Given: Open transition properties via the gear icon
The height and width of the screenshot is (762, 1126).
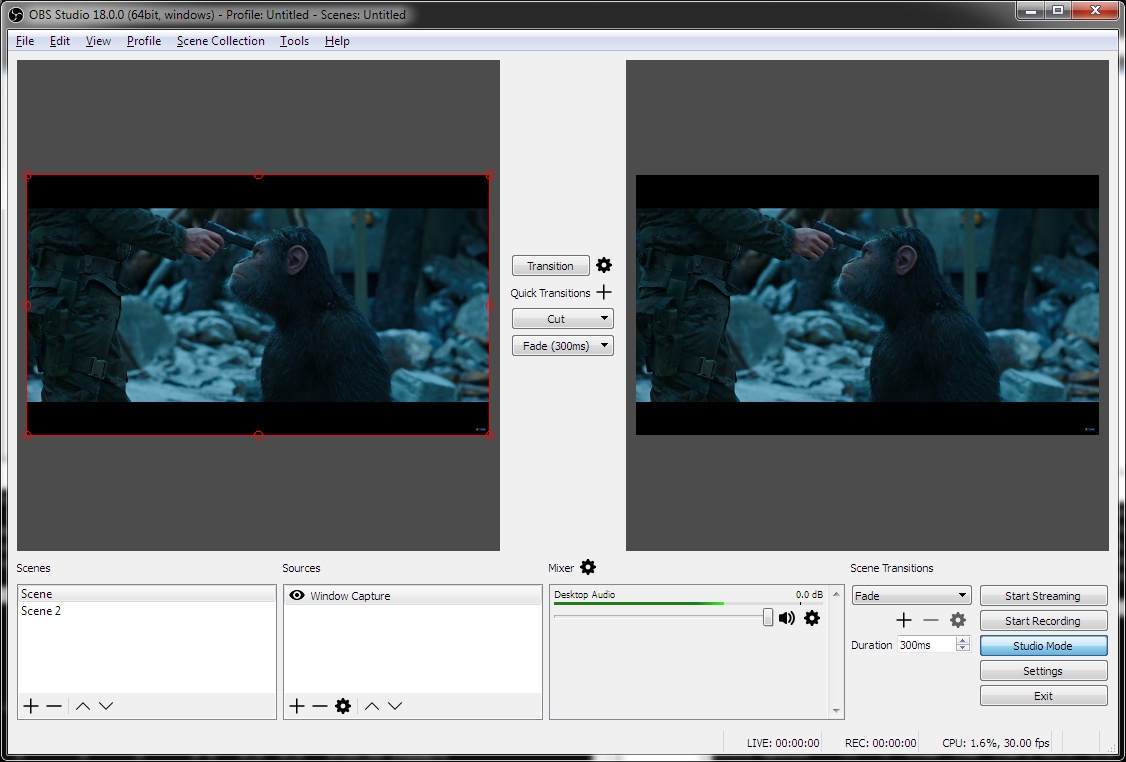Looking at the screenshot, I should pyautogui.click(x=603, y=265).
